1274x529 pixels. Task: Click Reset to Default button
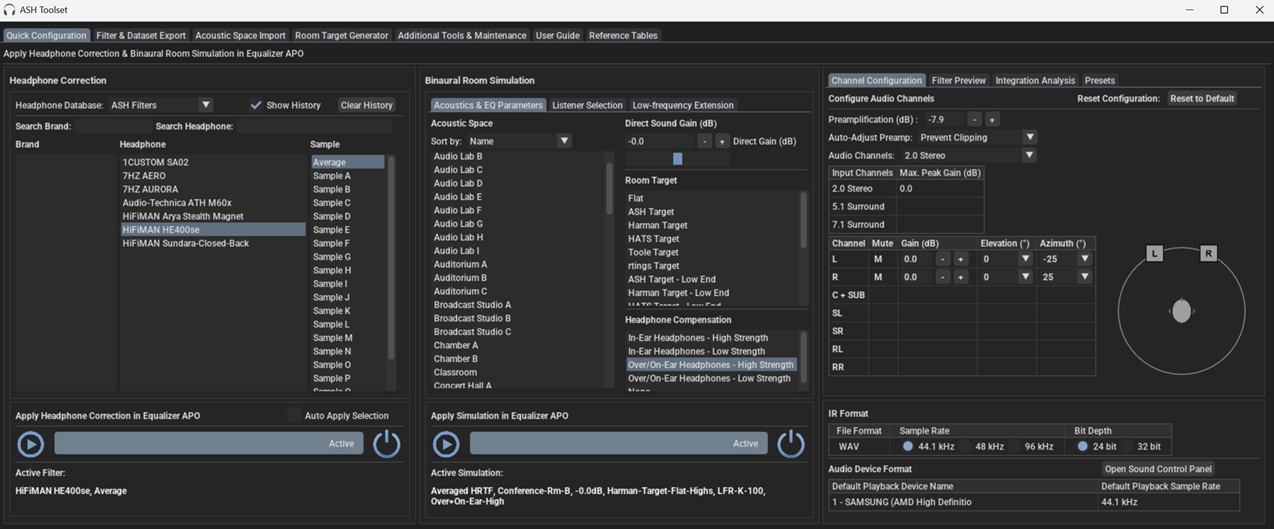click(1202, 98)
